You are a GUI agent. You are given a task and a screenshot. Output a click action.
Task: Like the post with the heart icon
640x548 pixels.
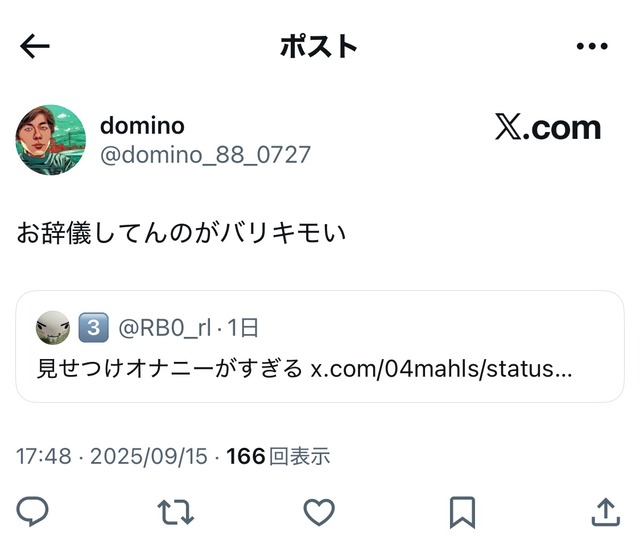point(319,512)
